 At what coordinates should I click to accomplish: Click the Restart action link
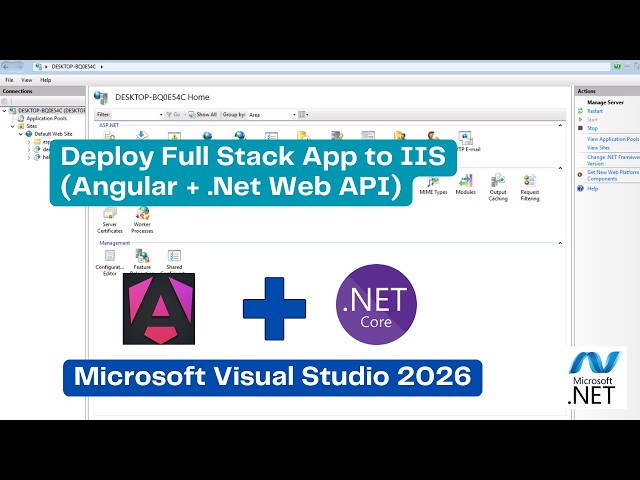(x=595, y=111)
